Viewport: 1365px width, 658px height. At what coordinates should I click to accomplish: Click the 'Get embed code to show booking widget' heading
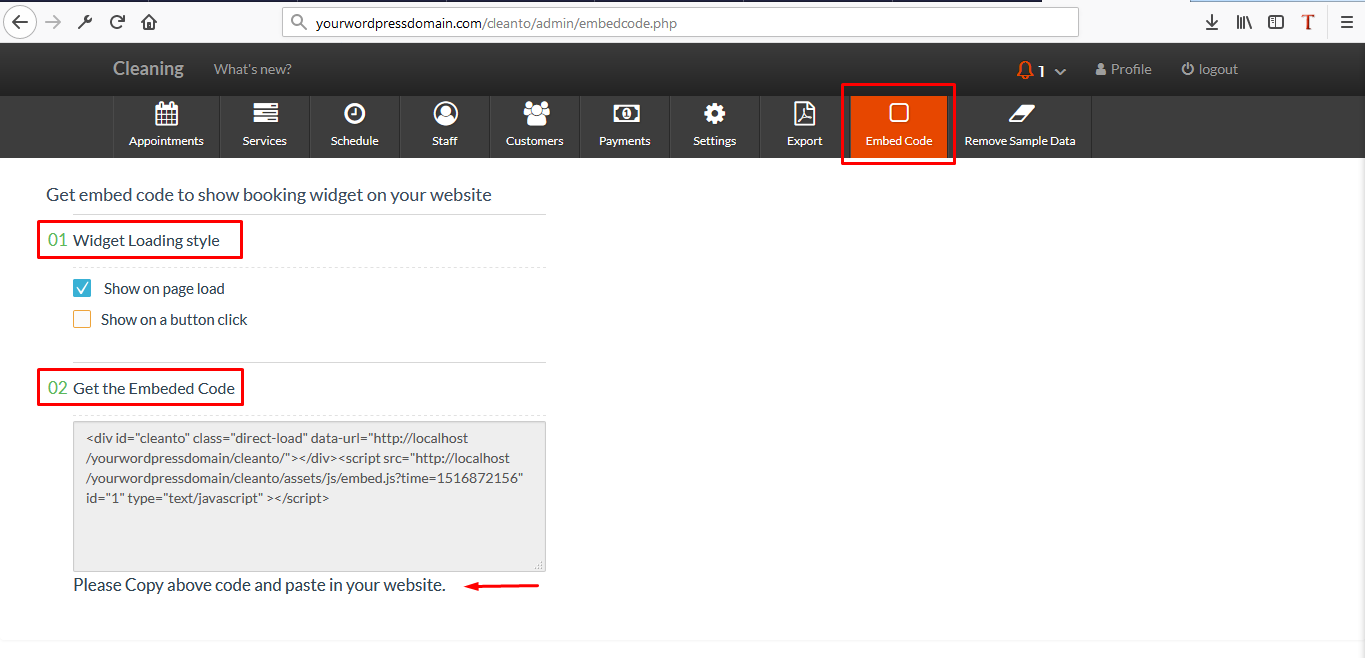[x=269, y=195]
